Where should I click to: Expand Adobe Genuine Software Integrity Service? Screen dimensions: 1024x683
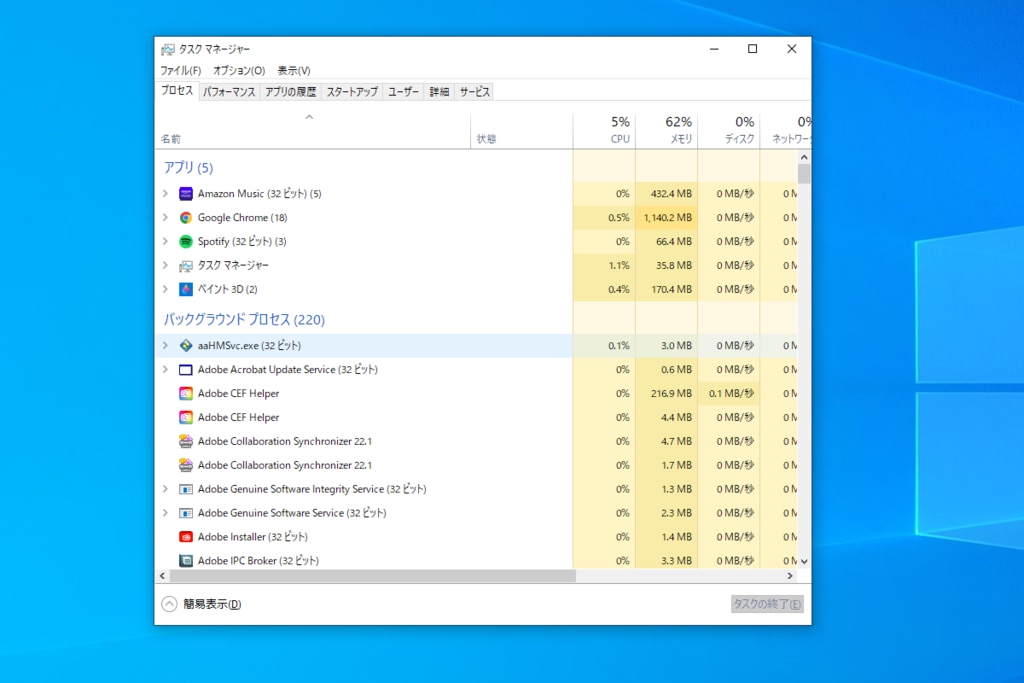point(165,489)
